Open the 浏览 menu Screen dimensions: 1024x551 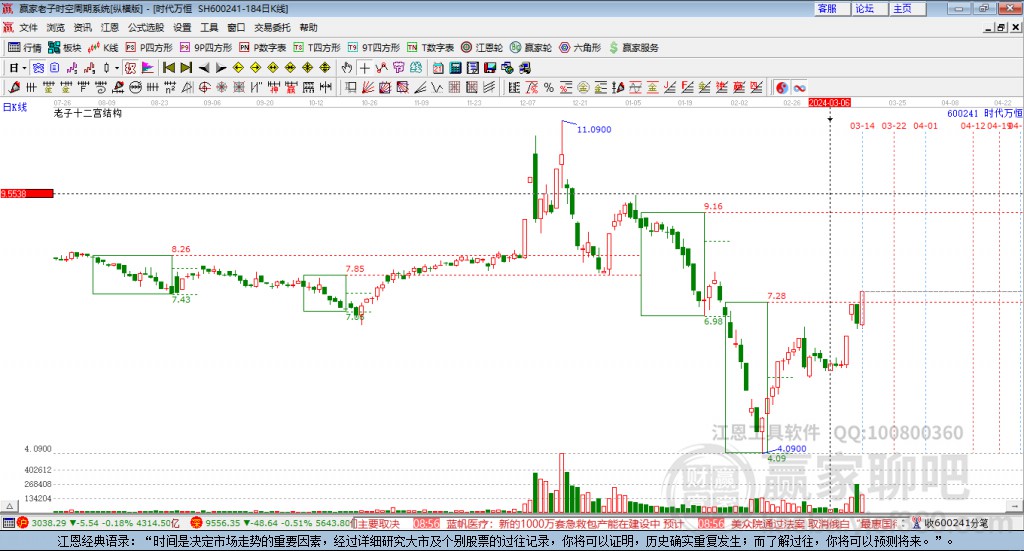[56, 27]
